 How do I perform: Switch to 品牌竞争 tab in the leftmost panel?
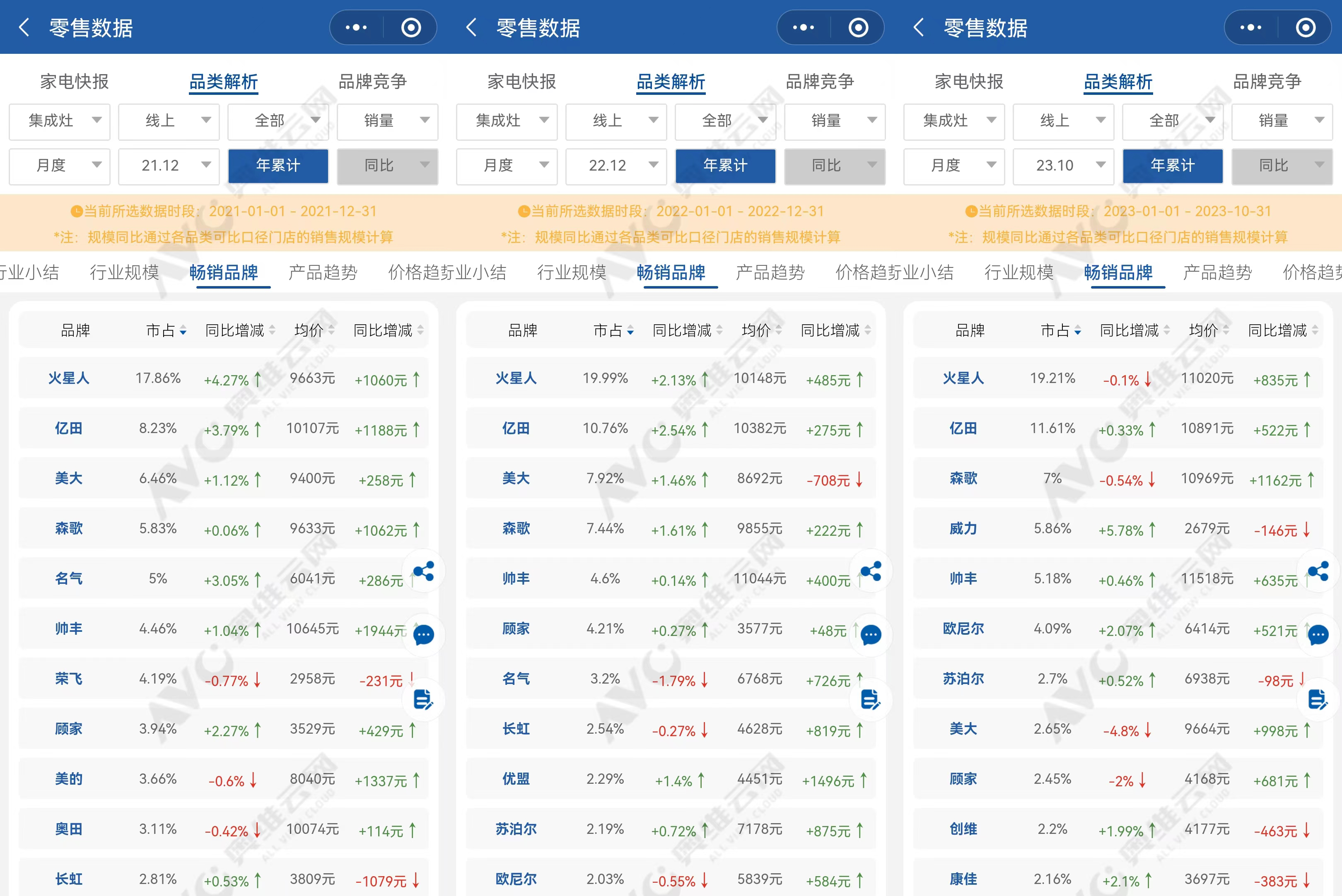pos(372,82)
